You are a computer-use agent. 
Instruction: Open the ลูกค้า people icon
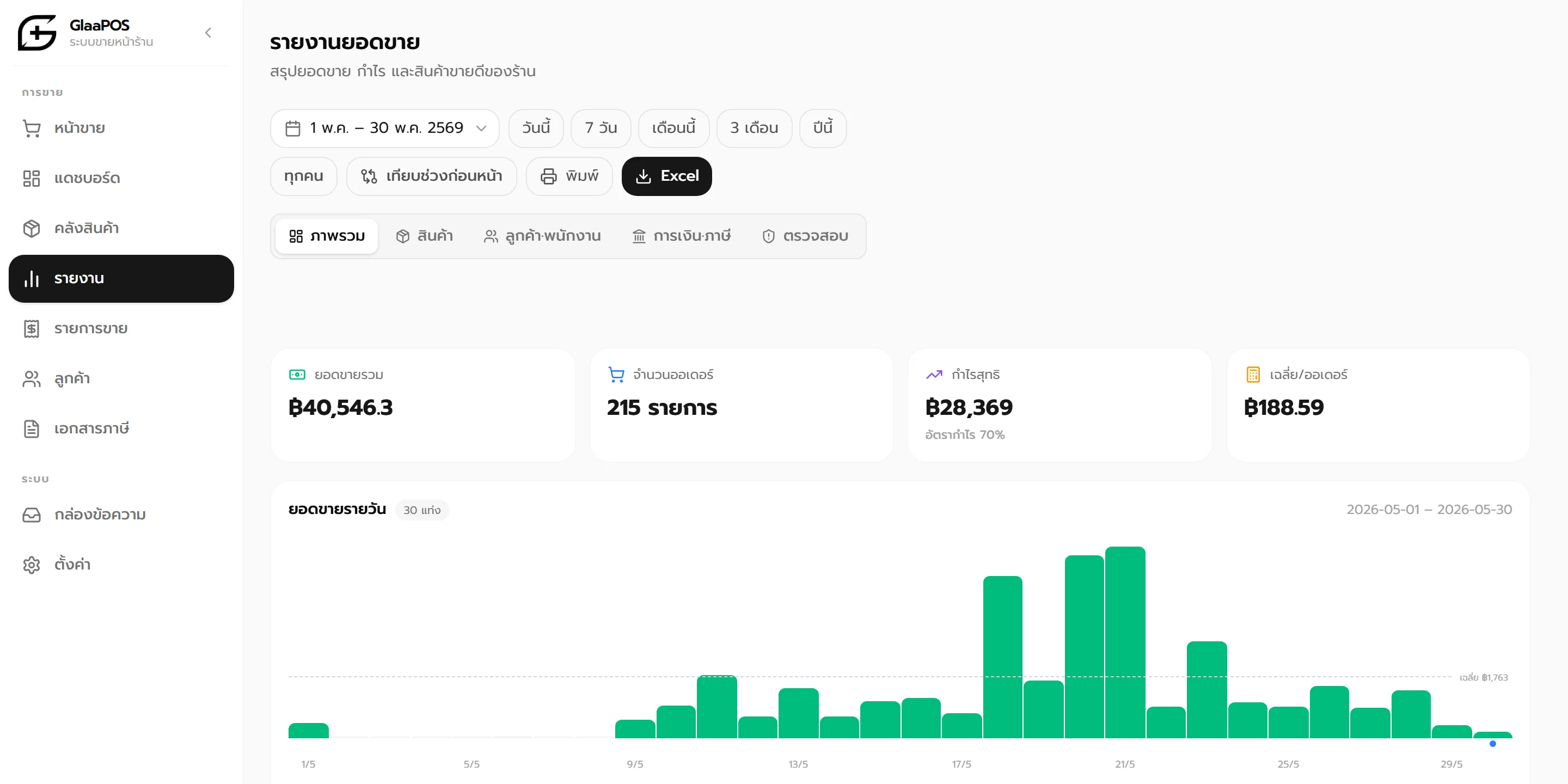pos(32,378)
